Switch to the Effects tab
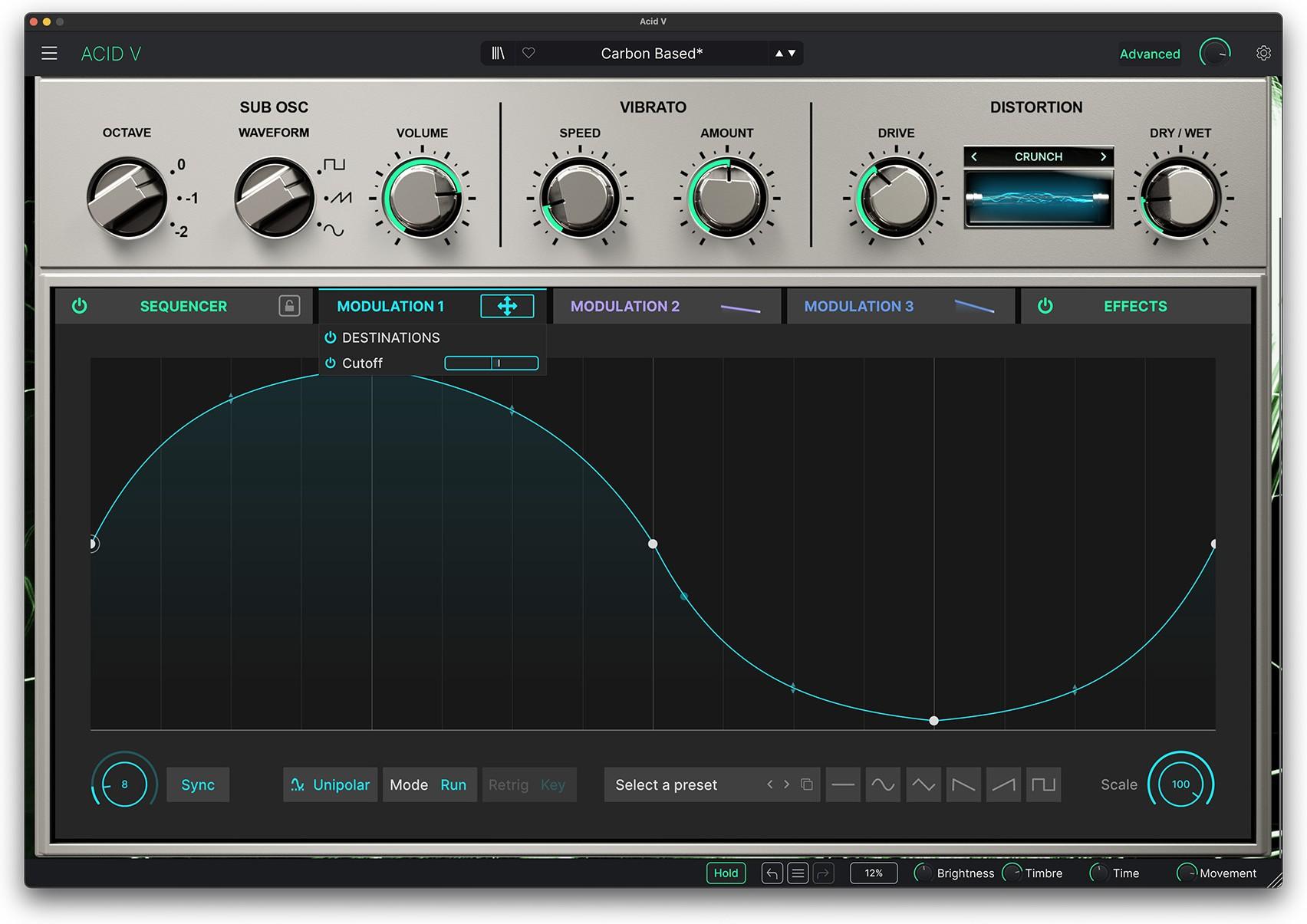1307x924 pixels. pyautogui.click(x=1135, y=306)
